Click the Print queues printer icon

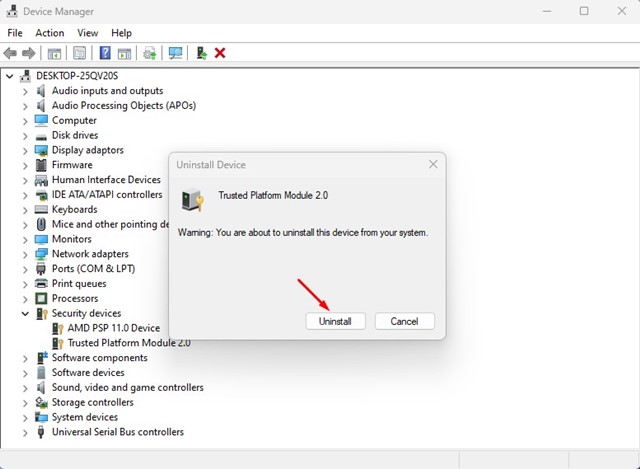point(41,283)
